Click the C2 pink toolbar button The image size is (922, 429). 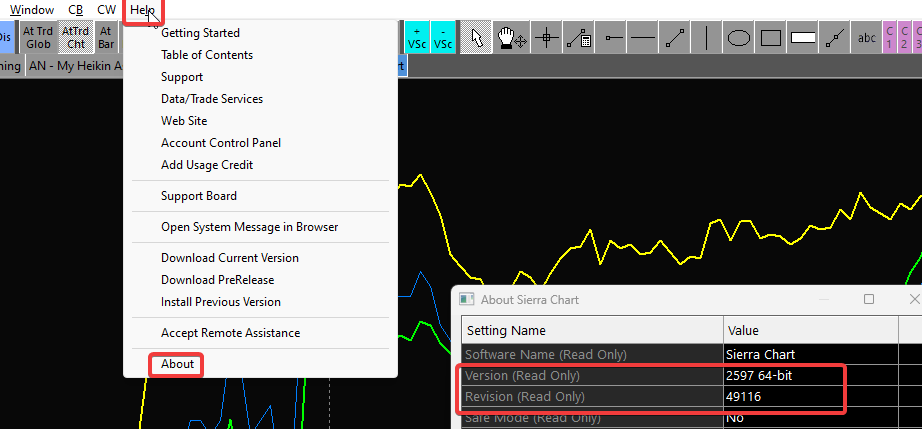pyautogui.click(x=904, y=38)
